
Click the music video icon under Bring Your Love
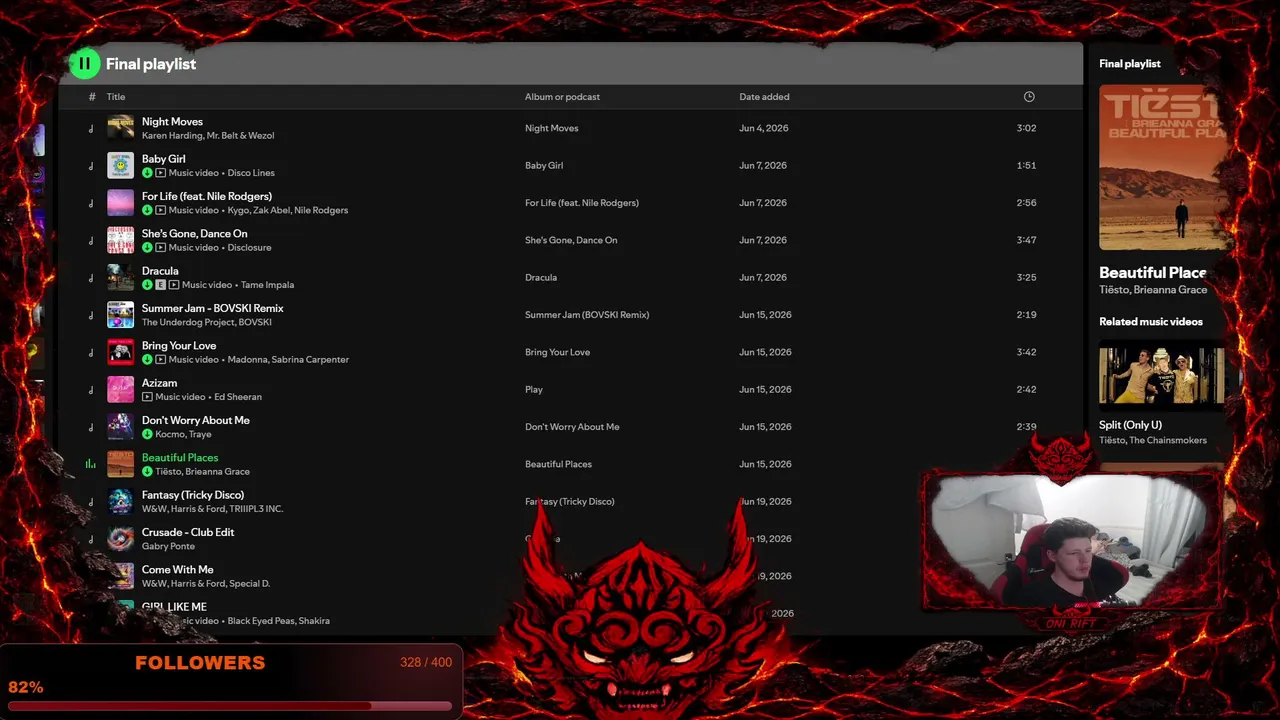pyautogui.click(x=160, y=360)
